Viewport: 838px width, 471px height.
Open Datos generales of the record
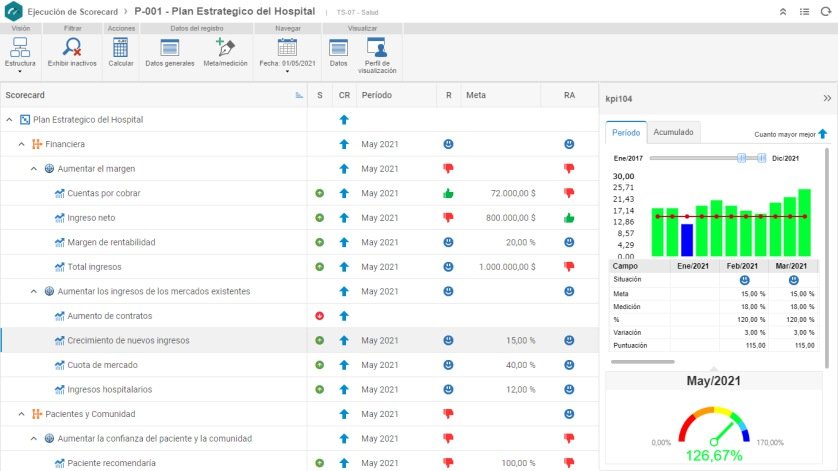pyautogui.click(x=169, y=52)
